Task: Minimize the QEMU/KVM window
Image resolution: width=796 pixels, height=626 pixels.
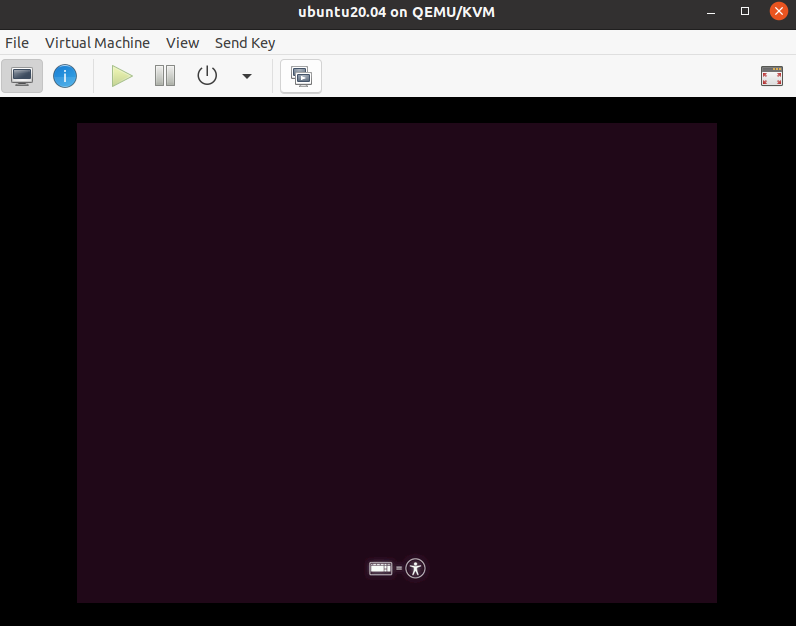Action: [x=713, y=12]
